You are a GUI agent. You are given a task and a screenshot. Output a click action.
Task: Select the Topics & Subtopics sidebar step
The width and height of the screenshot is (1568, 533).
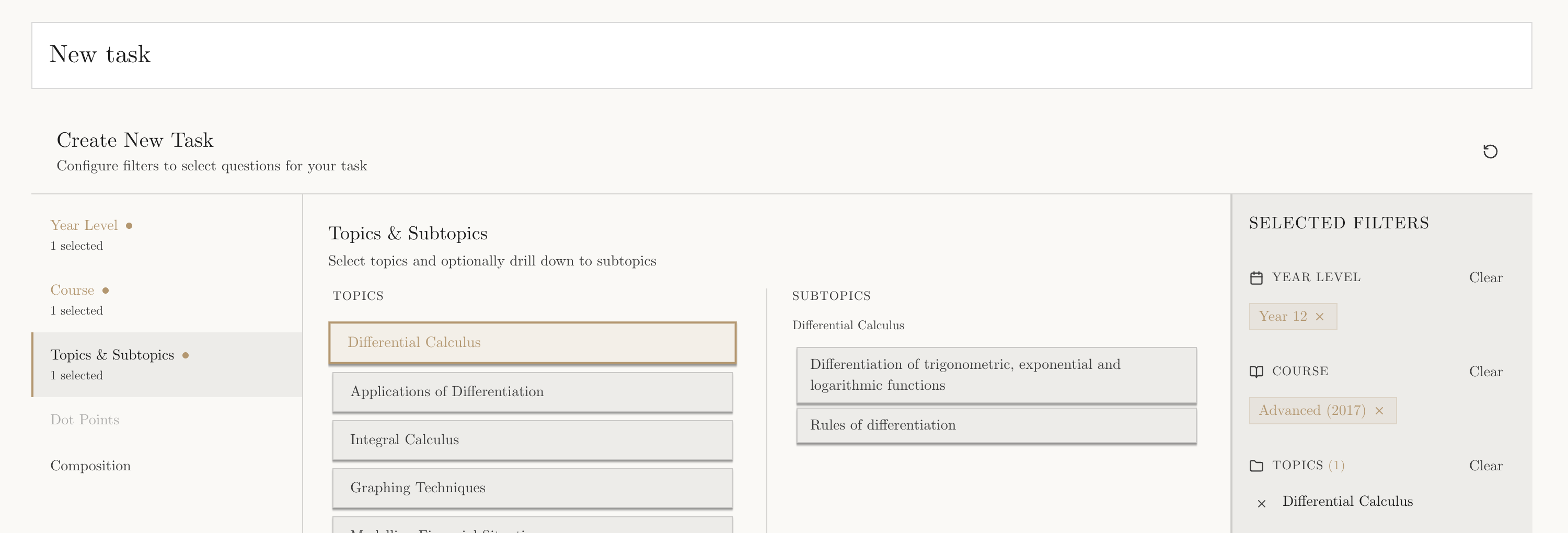[x=167, y=364]
